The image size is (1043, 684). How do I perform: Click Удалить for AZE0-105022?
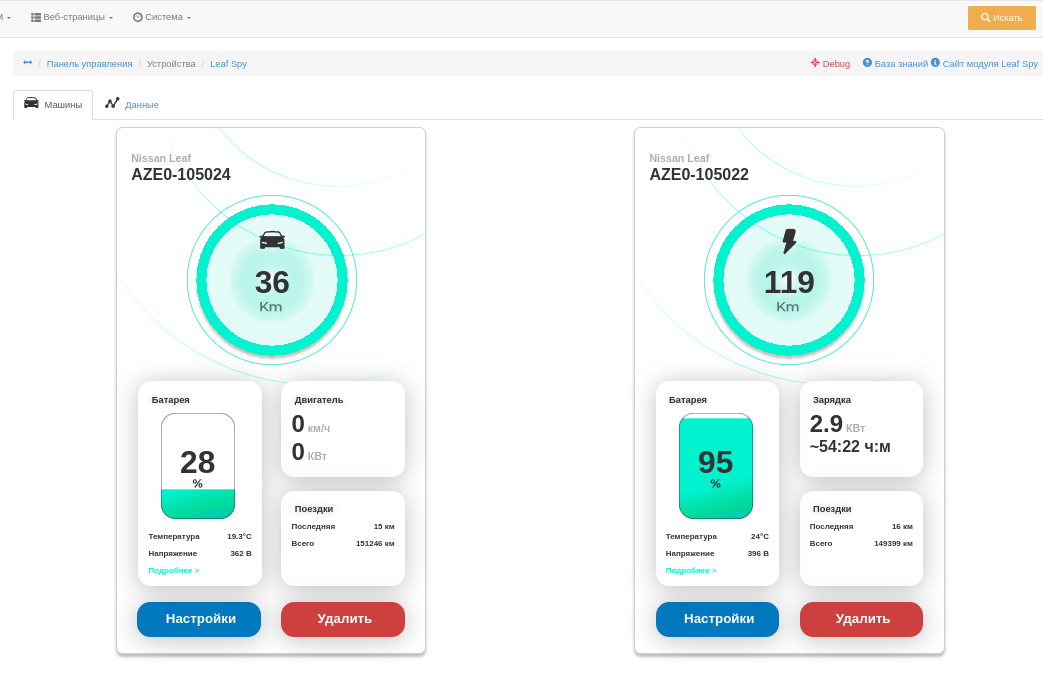(x=861, y=619)
